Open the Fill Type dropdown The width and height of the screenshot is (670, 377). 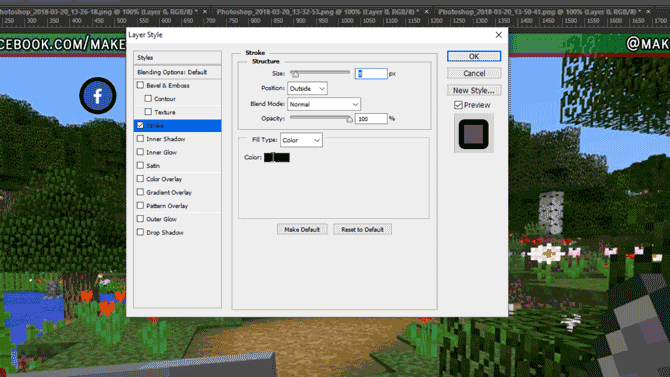301,140
